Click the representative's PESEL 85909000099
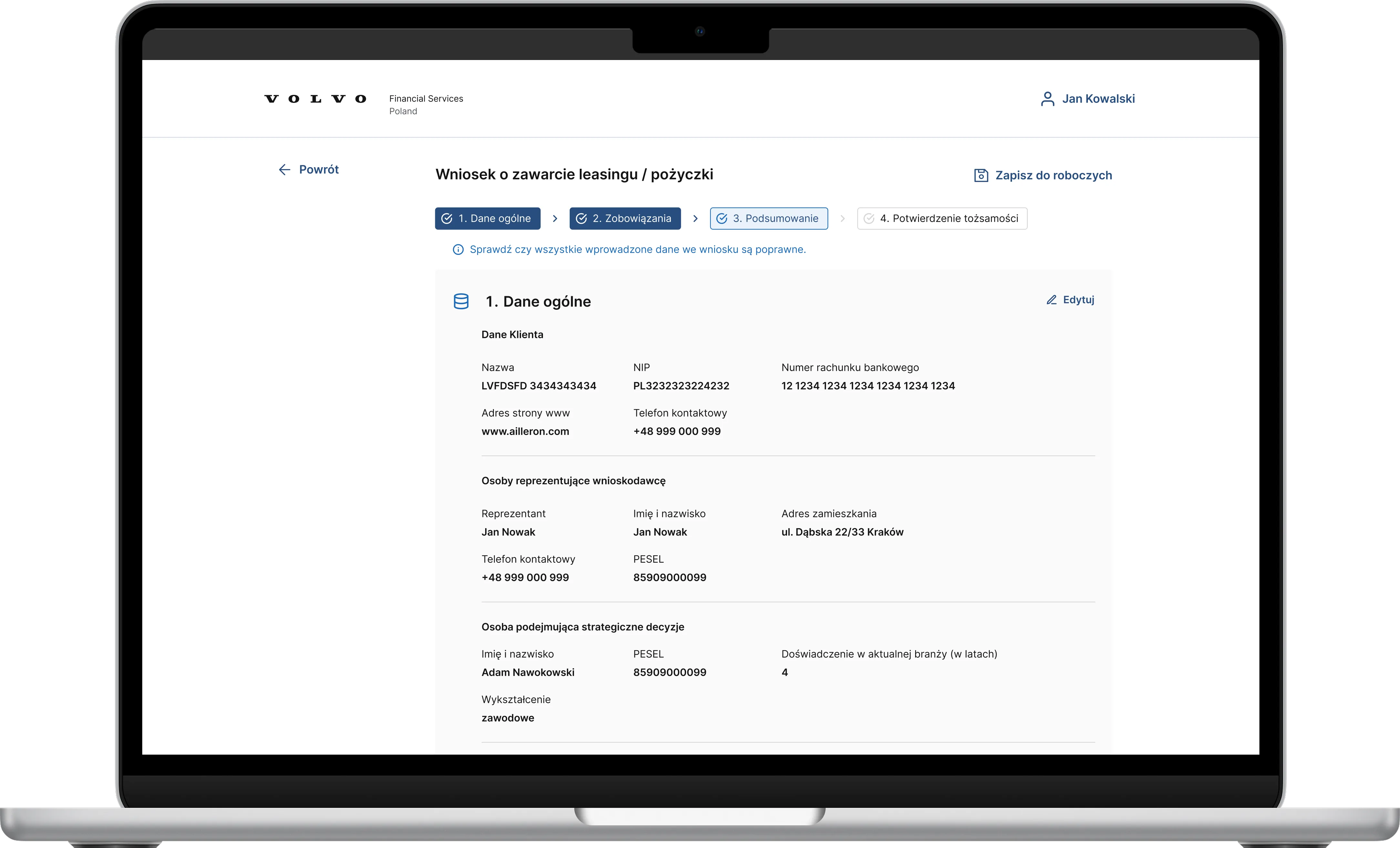Image resolution: width=1400 pixels, height=848 pixels. coord(670,578)
